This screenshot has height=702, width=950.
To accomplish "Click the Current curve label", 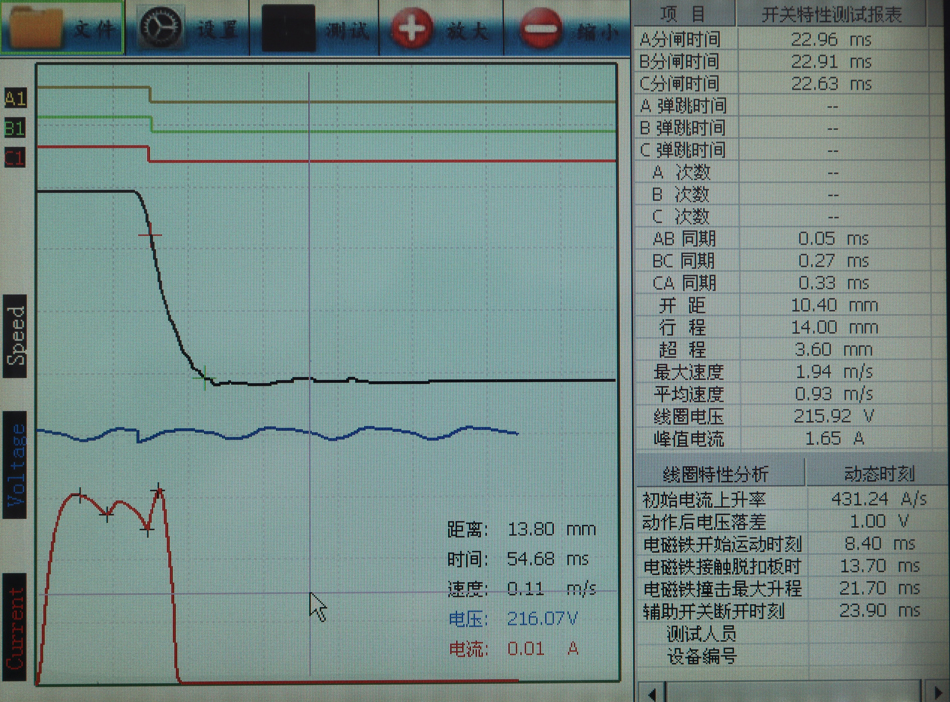I will pyautogui.click(x=15, y=627).
